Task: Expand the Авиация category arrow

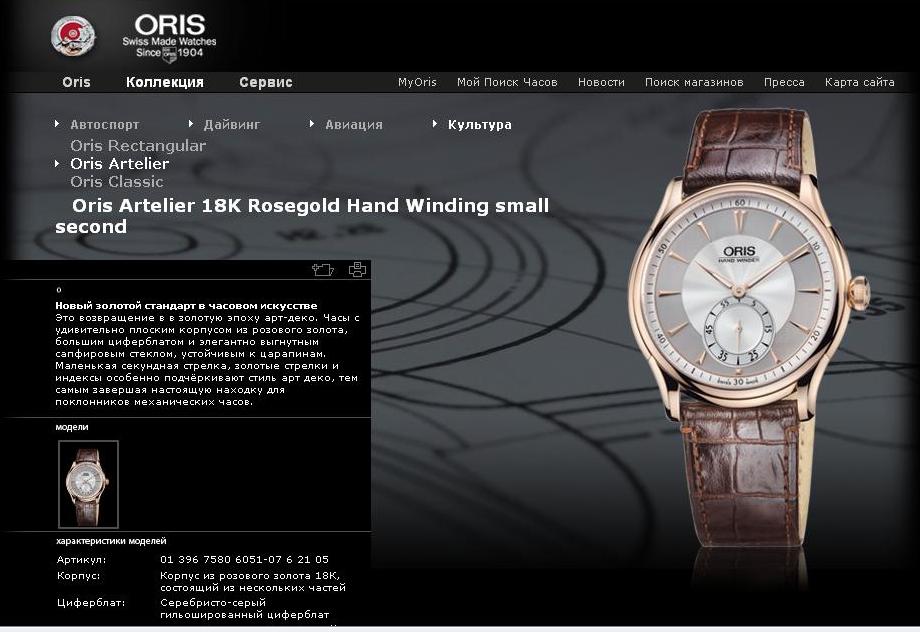Action: 312,124
